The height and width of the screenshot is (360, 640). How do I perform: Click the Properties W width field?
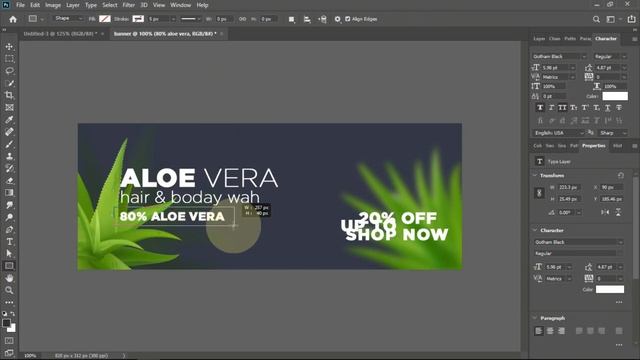coord(569,187)
